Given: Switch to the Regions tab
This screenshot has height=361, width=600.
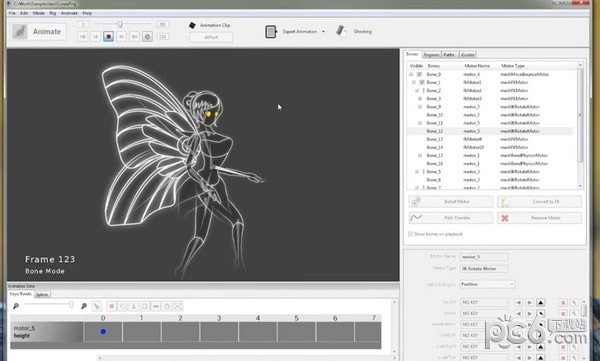Looking at the screenshot, I should [431, 55].
